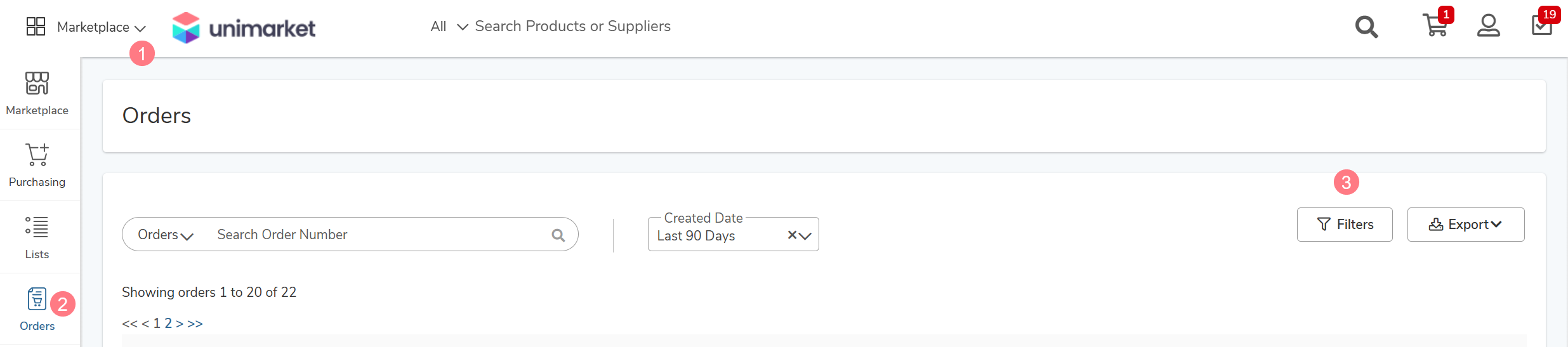This screenshot has height=347, width=1568.
Task: Expand the Orders search type dropdown
Action: pyautogui.click(x=165, y=235)
